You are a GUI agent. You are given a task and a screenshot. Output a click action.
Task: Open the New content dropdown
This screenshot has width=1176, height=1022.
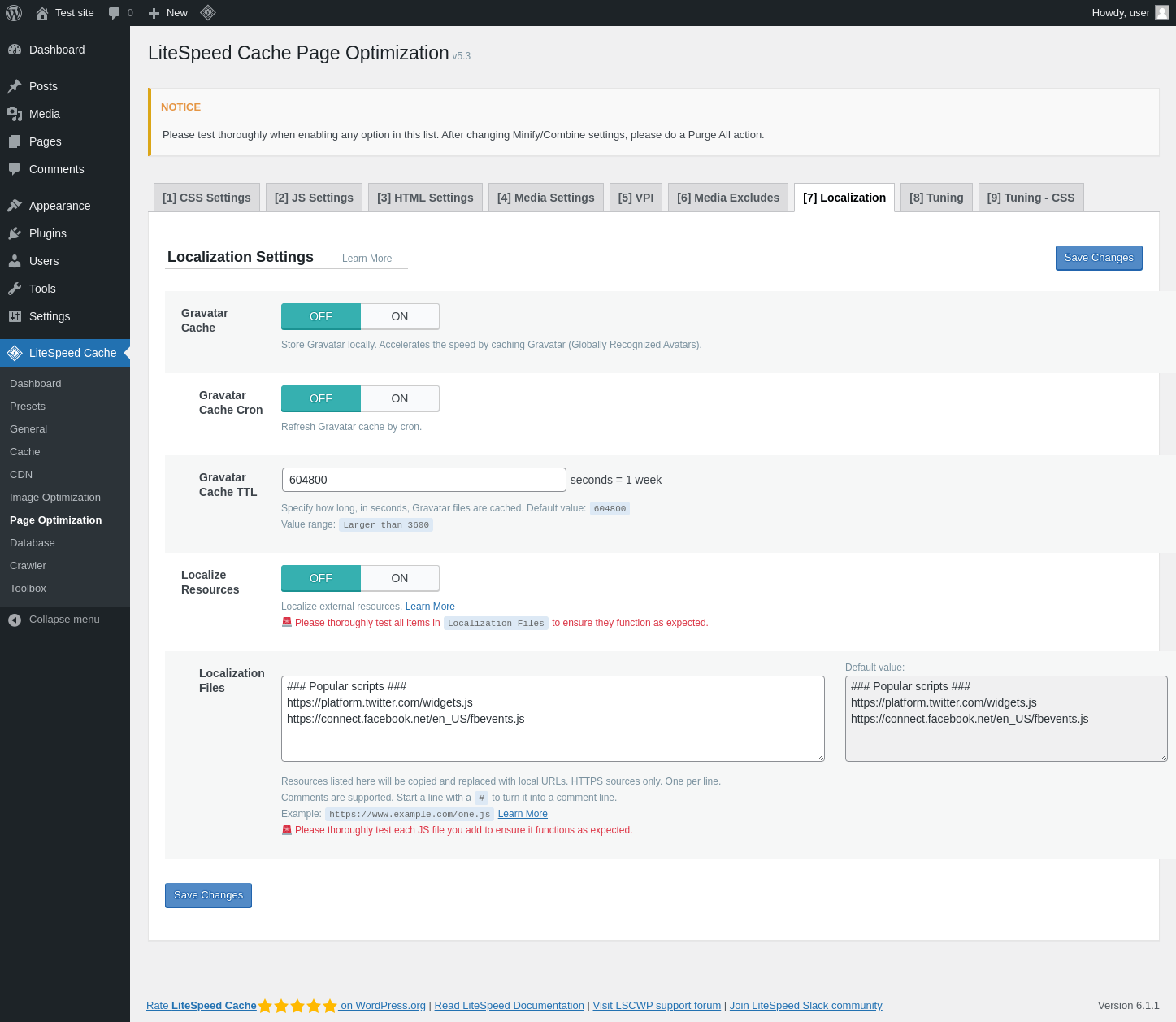tap(168, 13)
